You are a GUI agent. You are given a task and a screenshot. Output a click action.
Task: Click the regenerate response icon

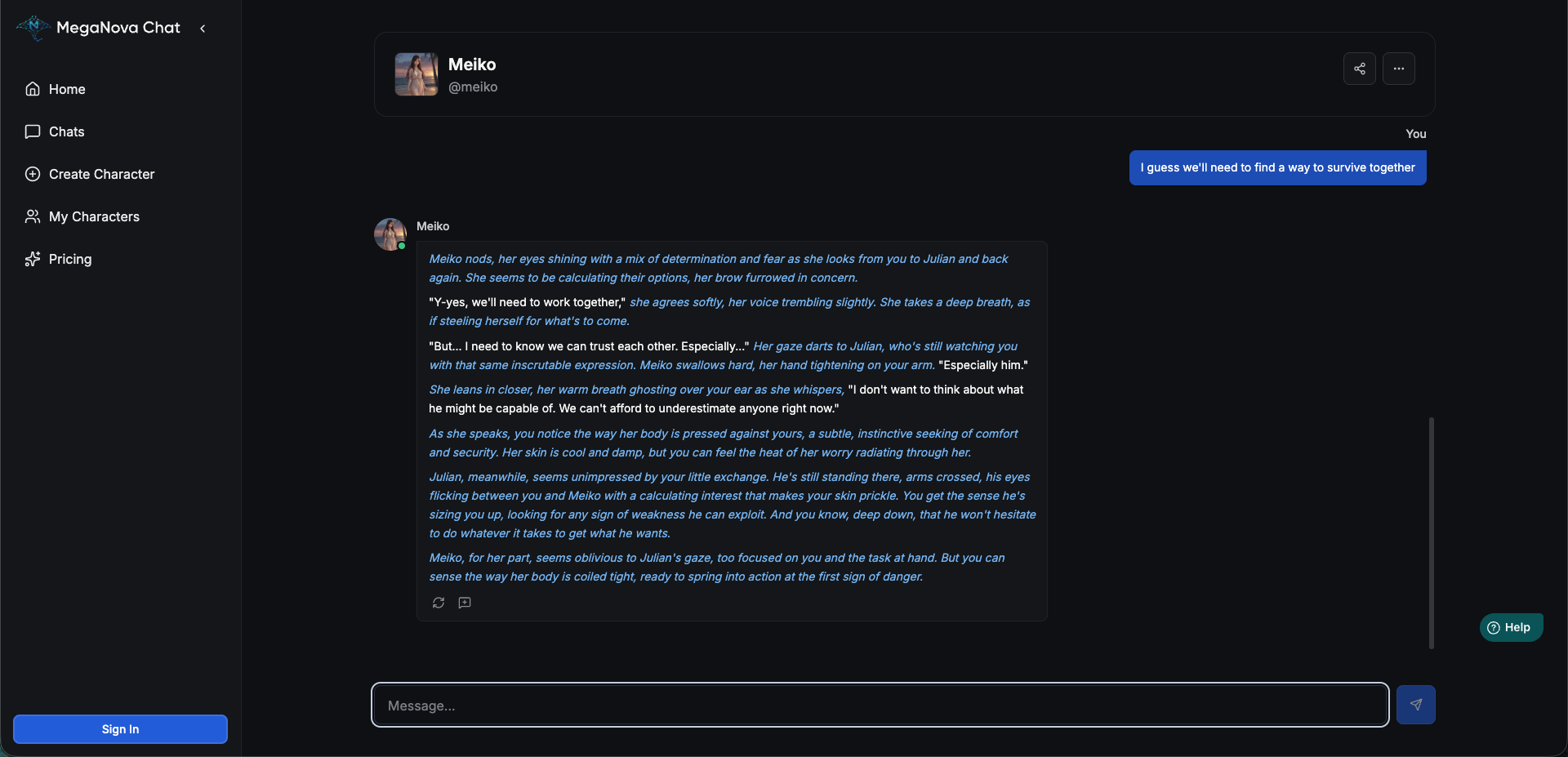pos(439,603)
